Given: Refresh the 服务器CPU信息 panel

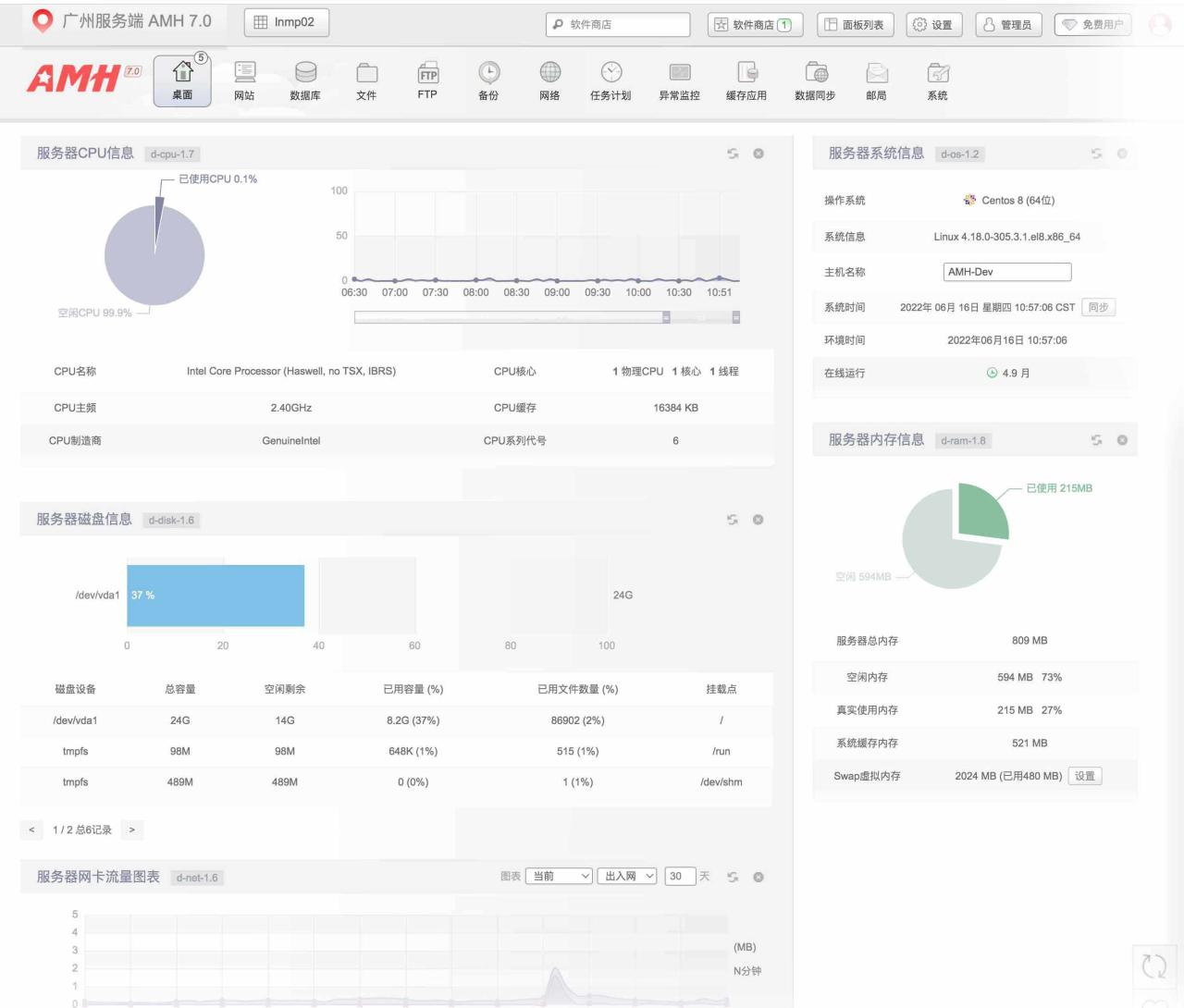Looking at the screenshot, I should point(733,154).
